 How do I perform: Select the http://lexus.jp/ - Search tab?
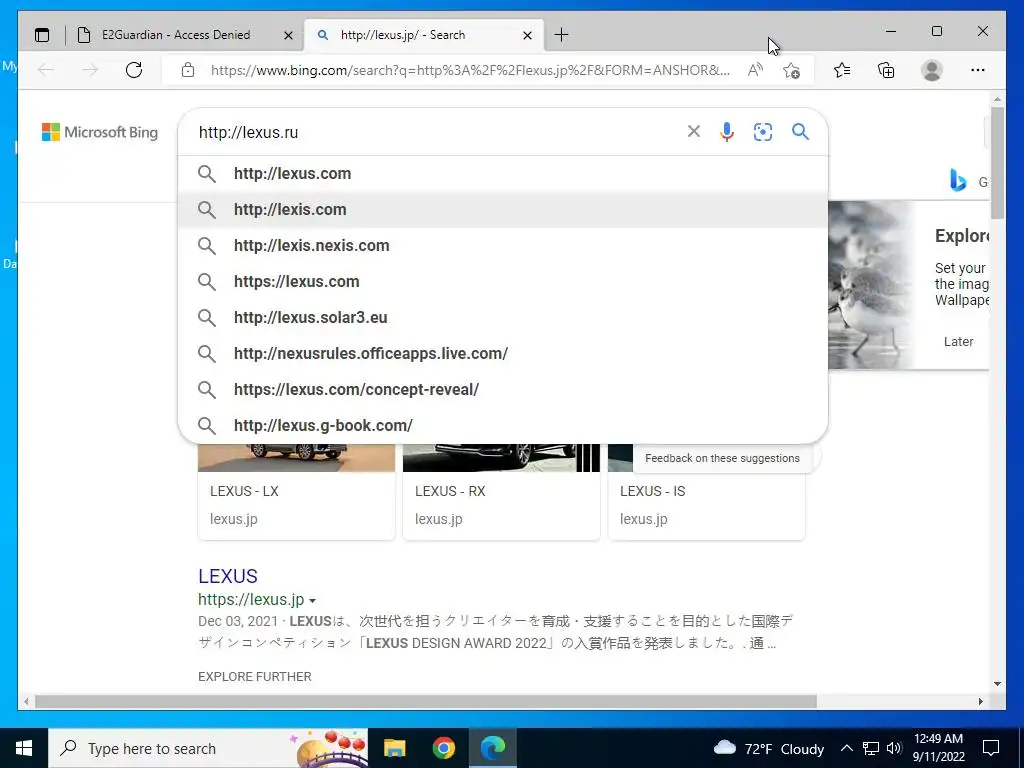tap(403, 35)
